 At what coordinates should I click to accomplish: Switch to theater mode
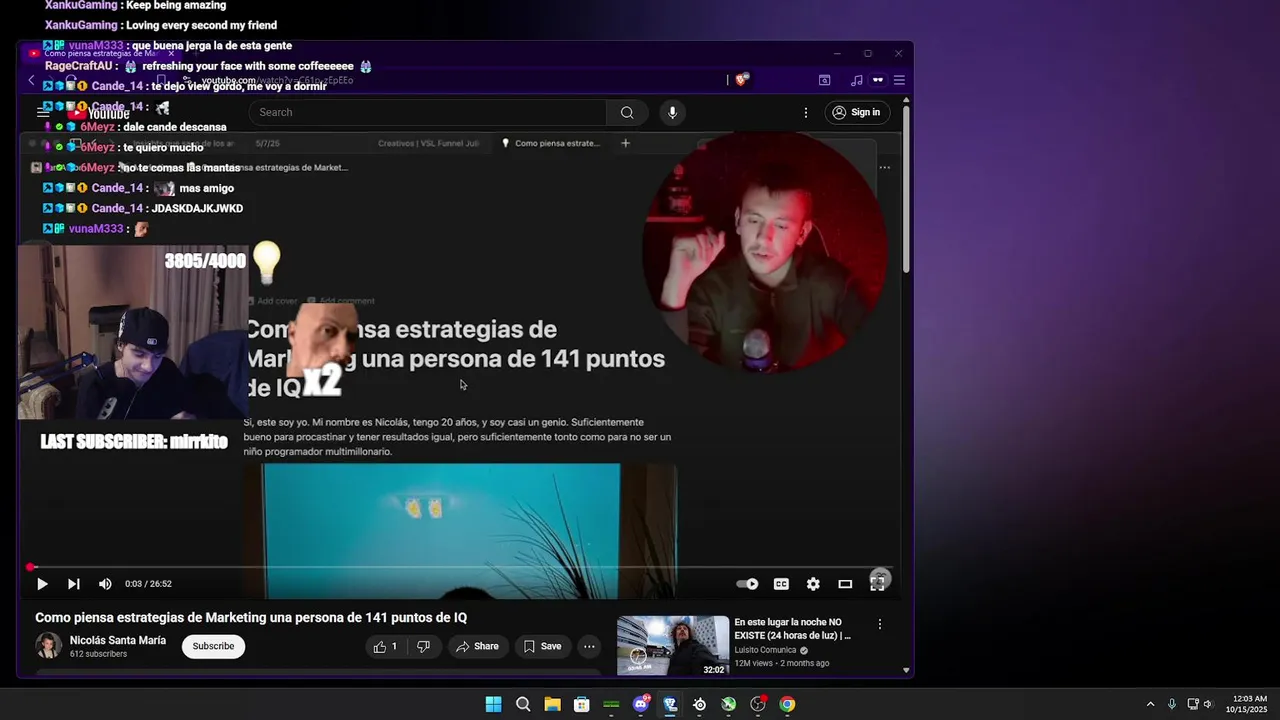[845, 584]
